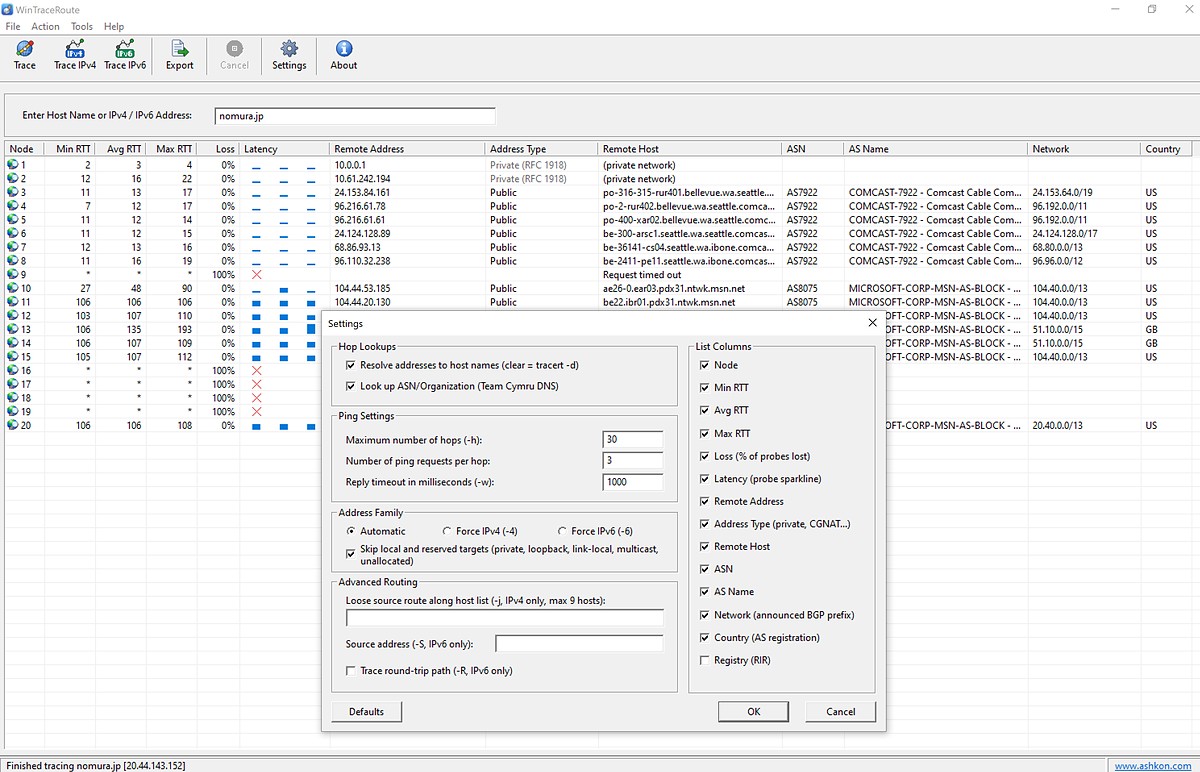Uncheck the Remote Host list column
The width and height of the screenshot is (1200, 772).
click(705, 547)
